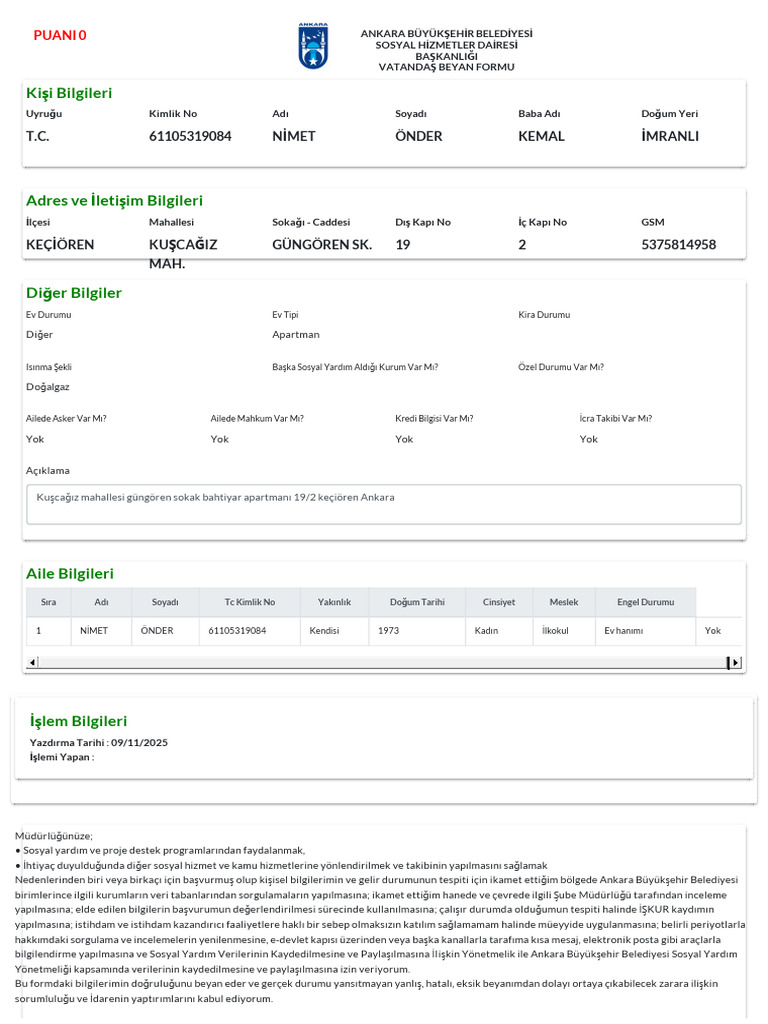
Task: Click the Ev Tipi value Apartman
Action: (296, 334)
